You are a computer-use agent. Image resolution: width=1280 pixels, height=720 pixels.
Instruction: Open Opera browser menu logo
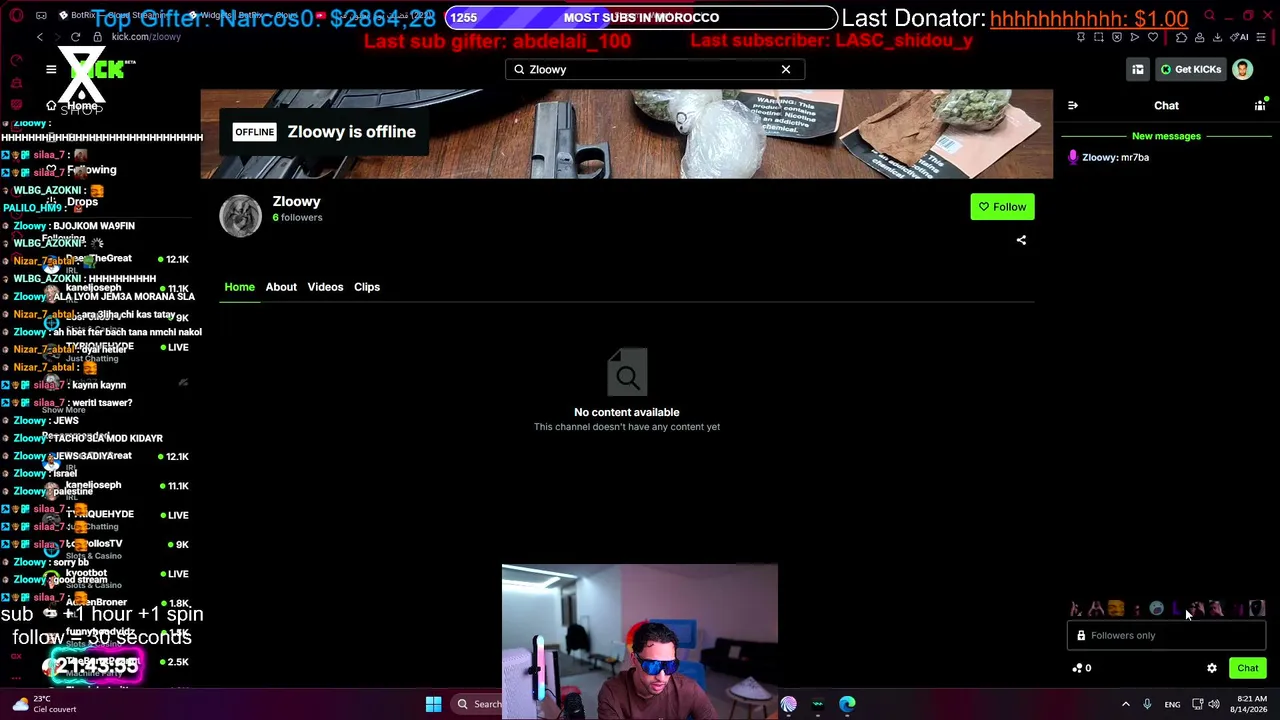[x=16, y=16]
